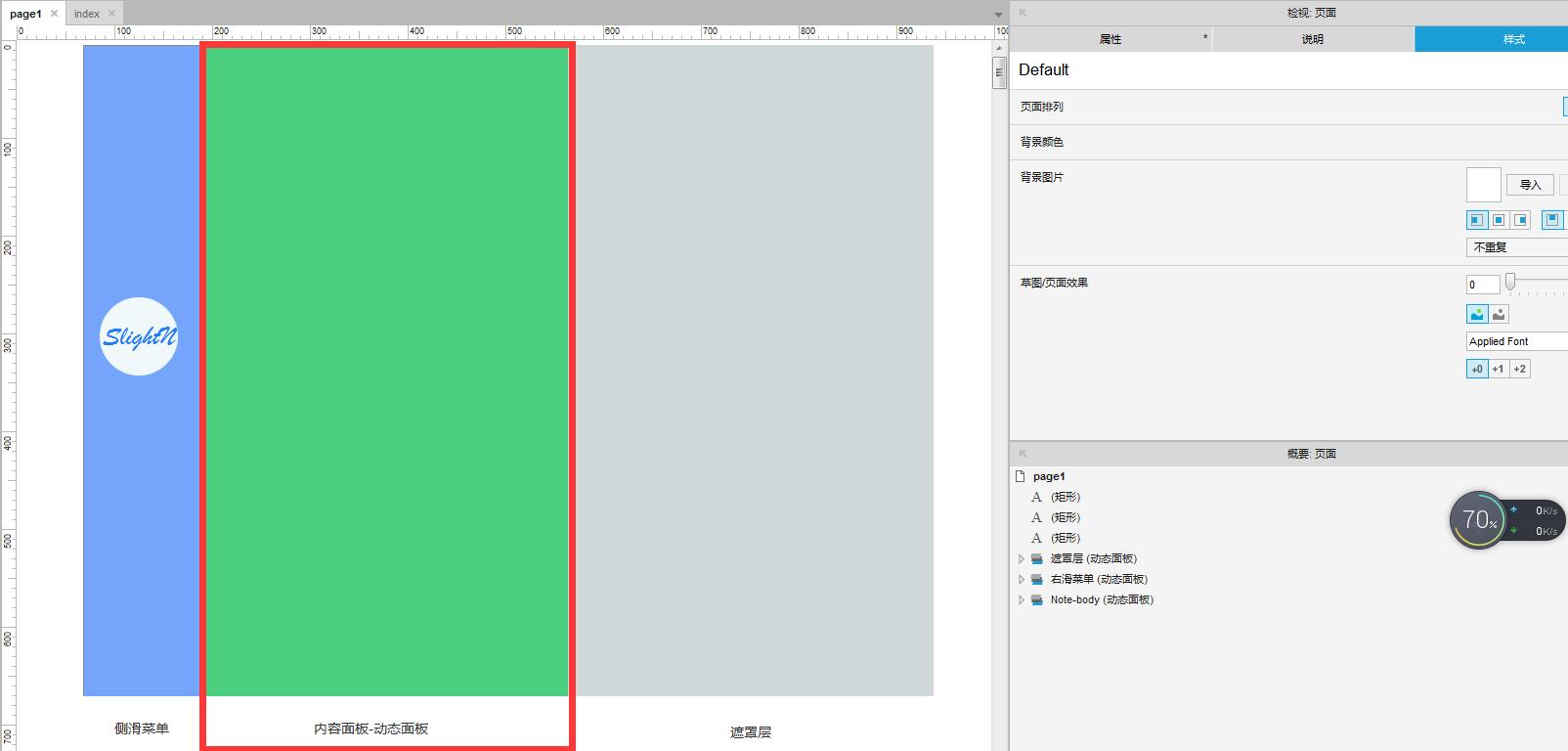1568x751 pixels.
Task: Click the 内容面板-动态面板 label
Action: [x=371, y=729]
